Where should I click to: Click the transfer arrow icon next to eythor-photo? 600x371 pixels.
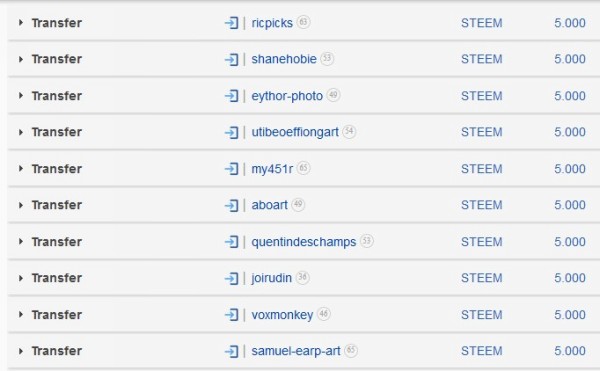coord(232,96)
